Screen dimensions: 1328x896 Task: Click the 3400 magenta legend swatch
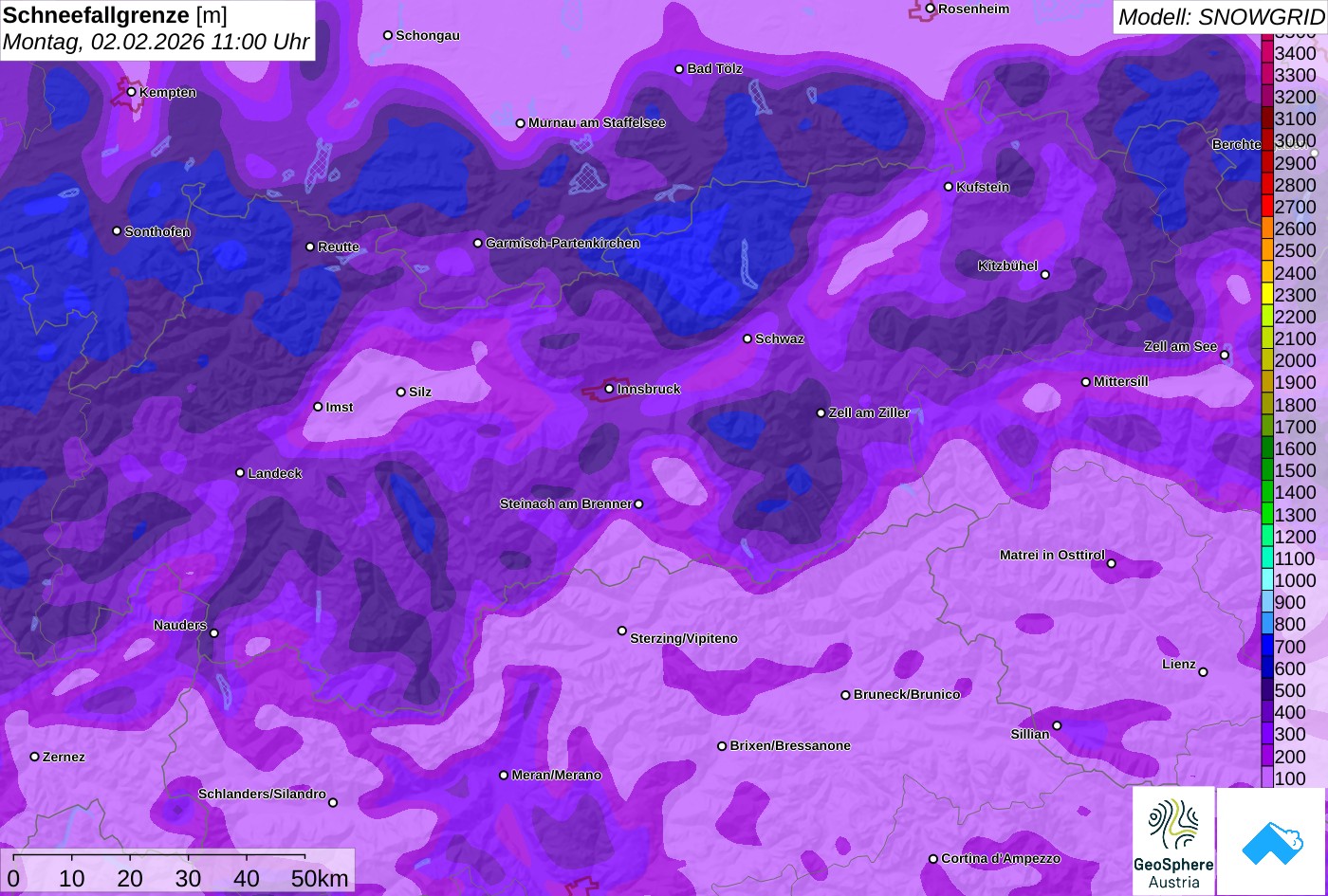tap(1266, 53)
